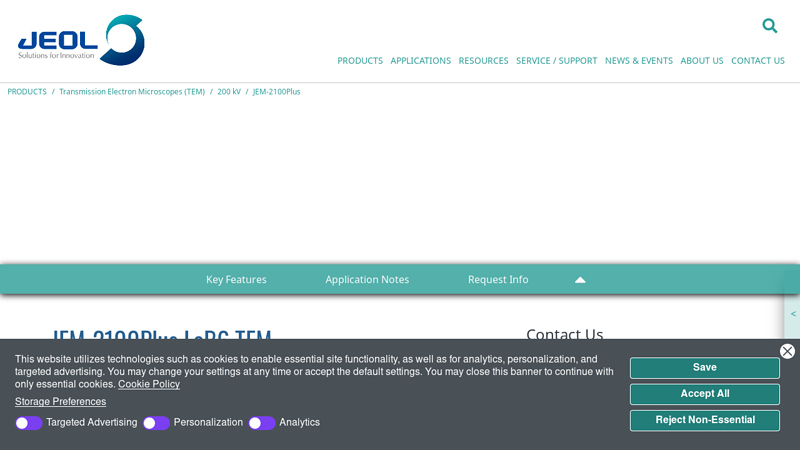The width and height of the screenshot is (800, 450).
Task: Click the search magnifier icon
Action: 769,26
